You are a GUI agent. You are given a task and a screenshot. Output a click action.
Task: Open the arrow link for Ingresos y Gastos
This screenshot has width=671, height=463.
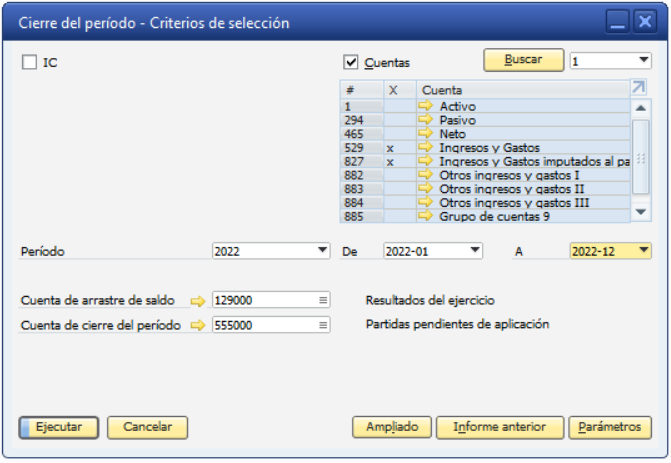[x=425, y=147]
